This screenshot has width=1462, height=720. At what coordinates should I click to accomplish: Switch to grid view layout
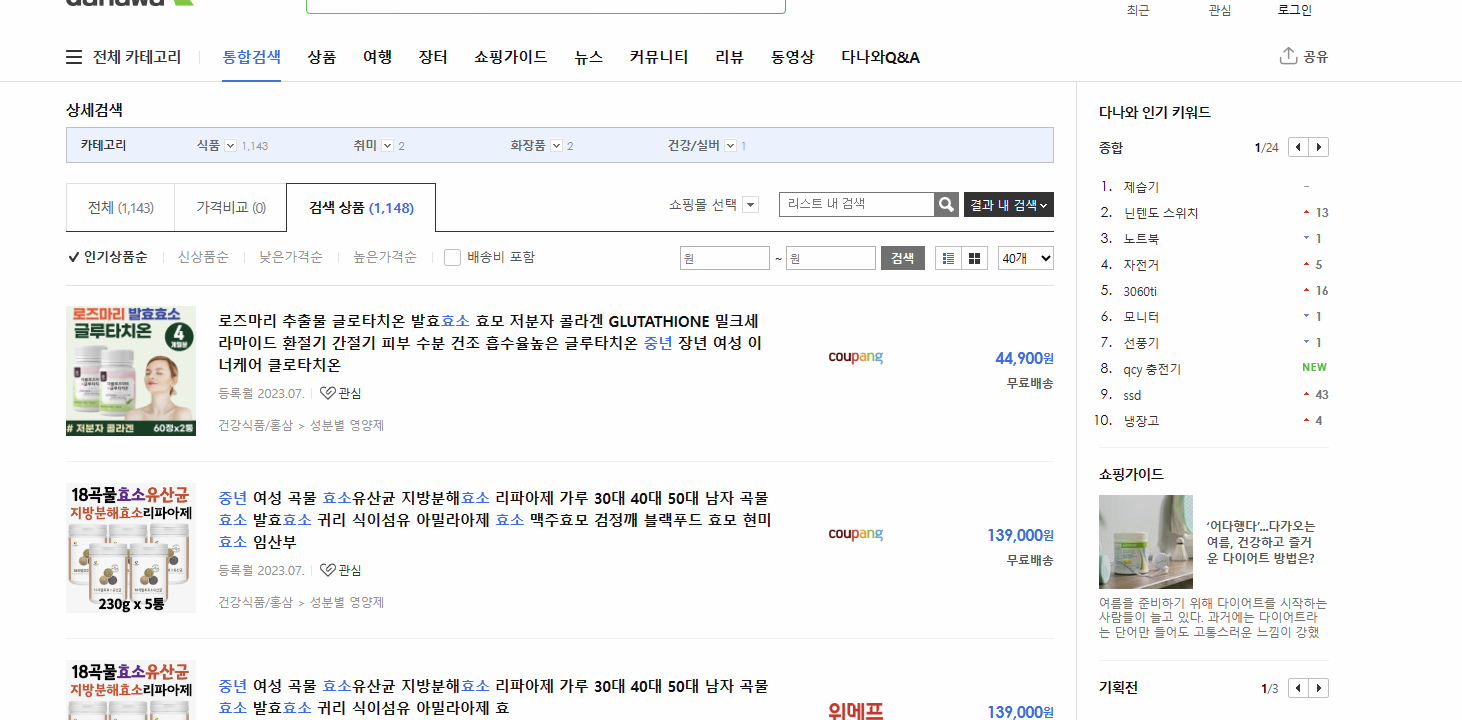973,257
